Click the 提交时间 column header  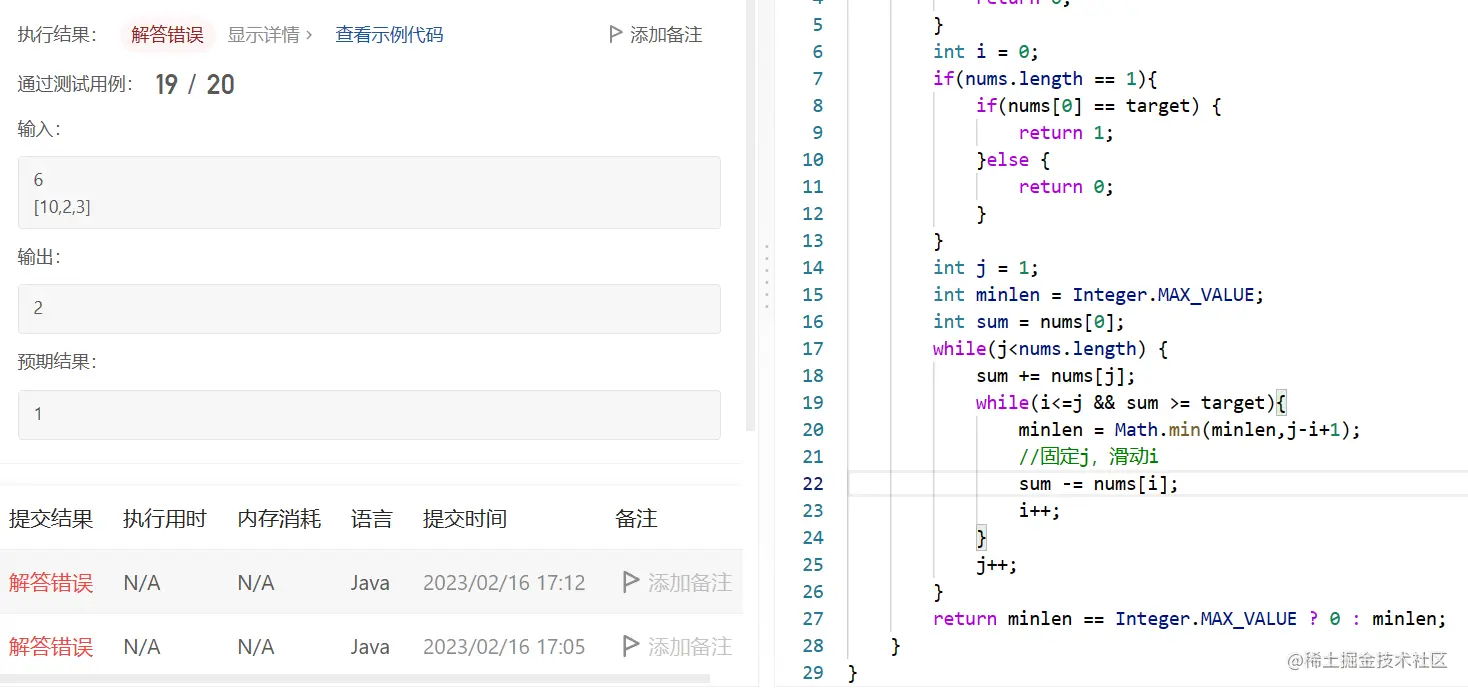[x=465, y=519]
